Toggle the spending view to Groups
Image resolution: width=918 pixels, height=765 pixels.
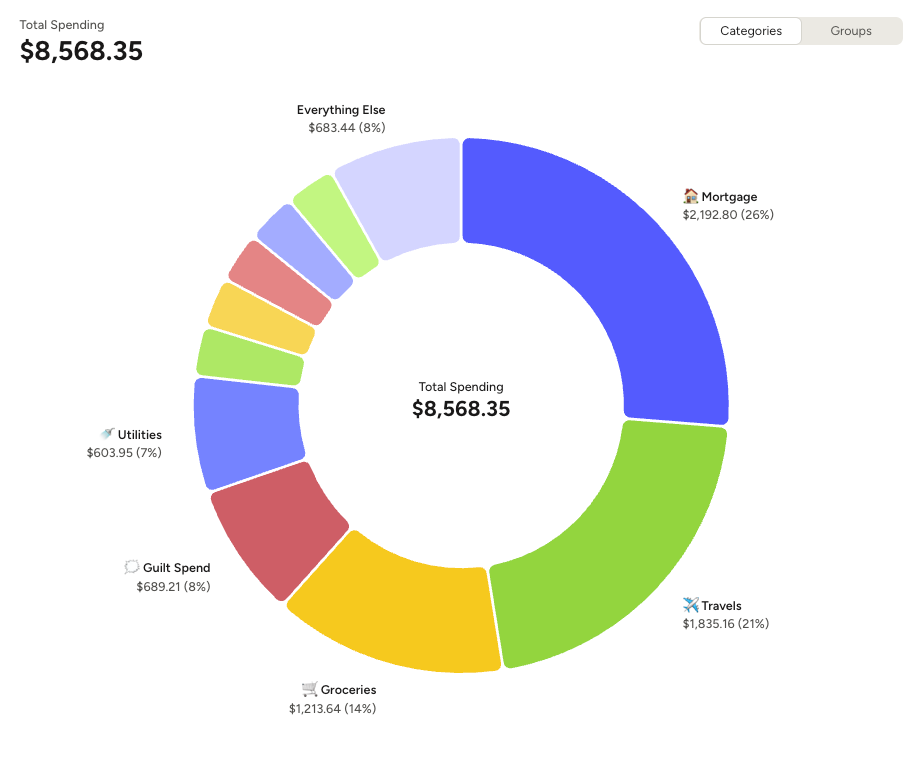(850, 31)
